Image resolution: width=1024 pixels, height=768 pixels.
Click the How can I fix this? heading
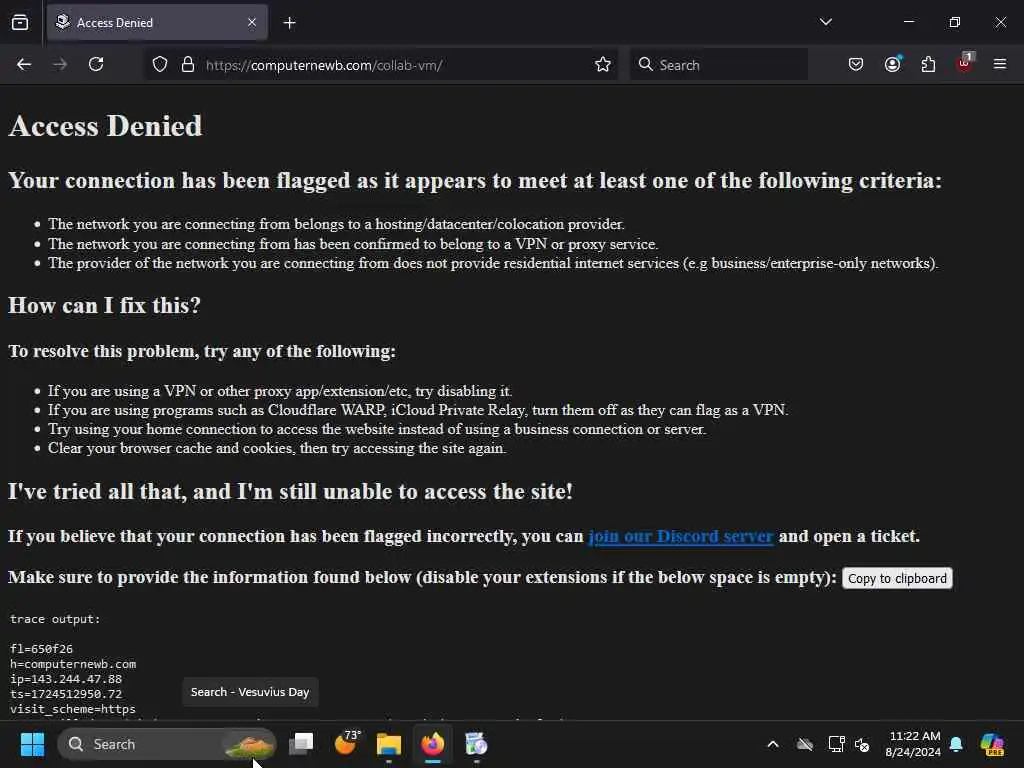(104, 306)
